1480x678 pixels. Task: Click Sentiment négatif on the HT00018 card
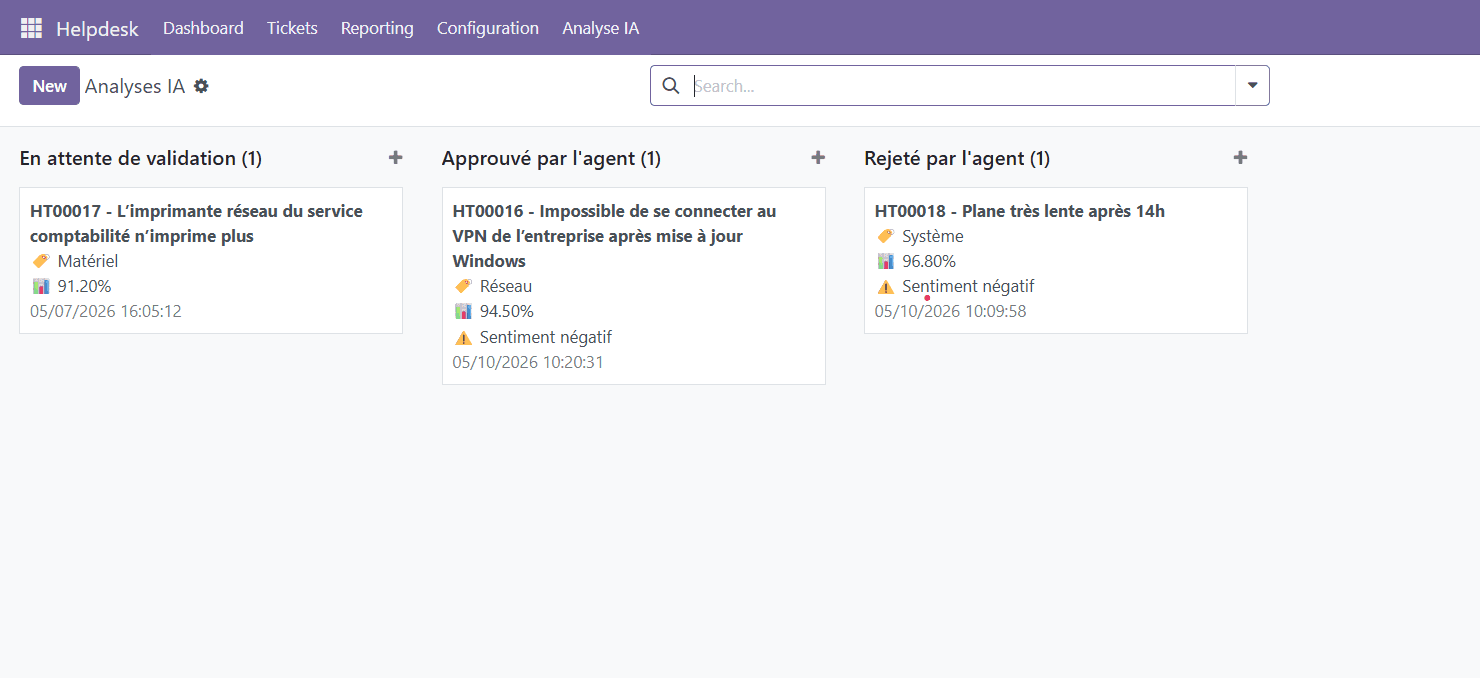pos(968,286)
